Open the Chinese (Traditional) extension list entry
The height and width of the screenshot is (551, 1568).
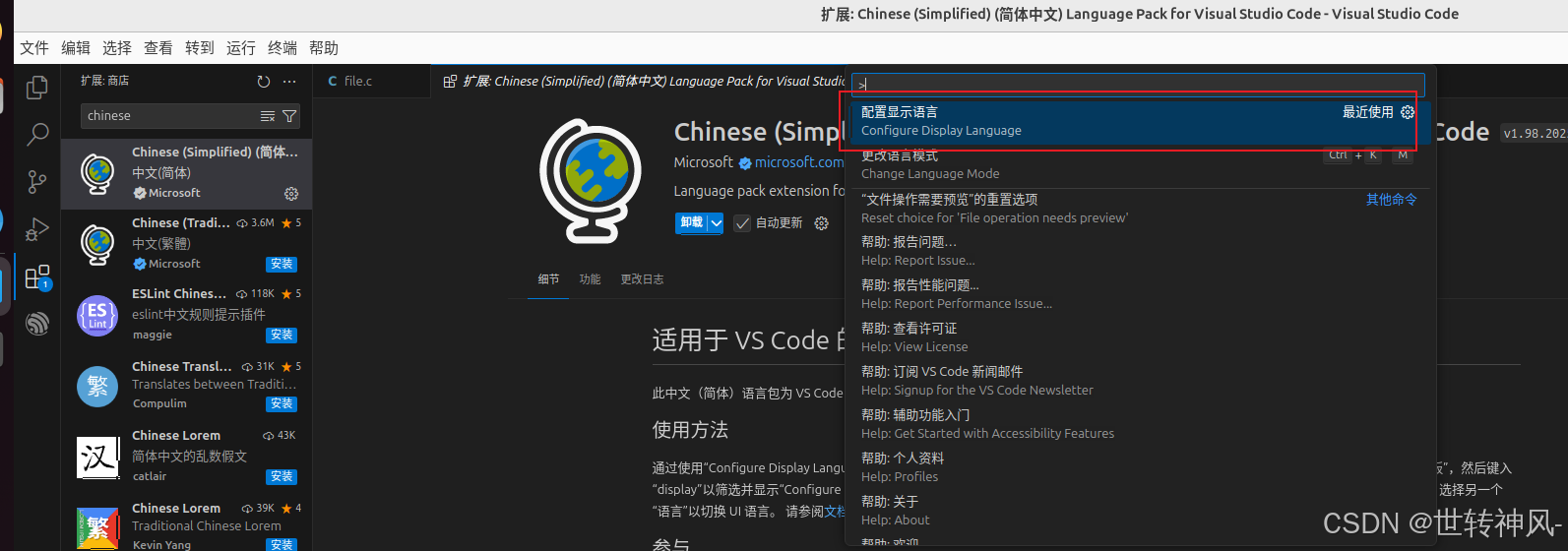[186, 245]
